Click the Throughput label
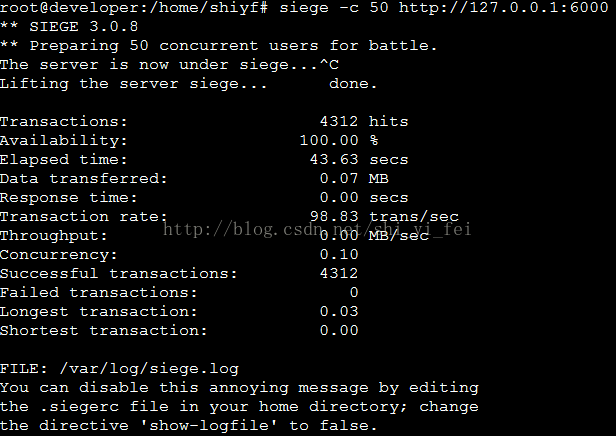This screenshot has height=436, width=616. click(x=53, y=236)
